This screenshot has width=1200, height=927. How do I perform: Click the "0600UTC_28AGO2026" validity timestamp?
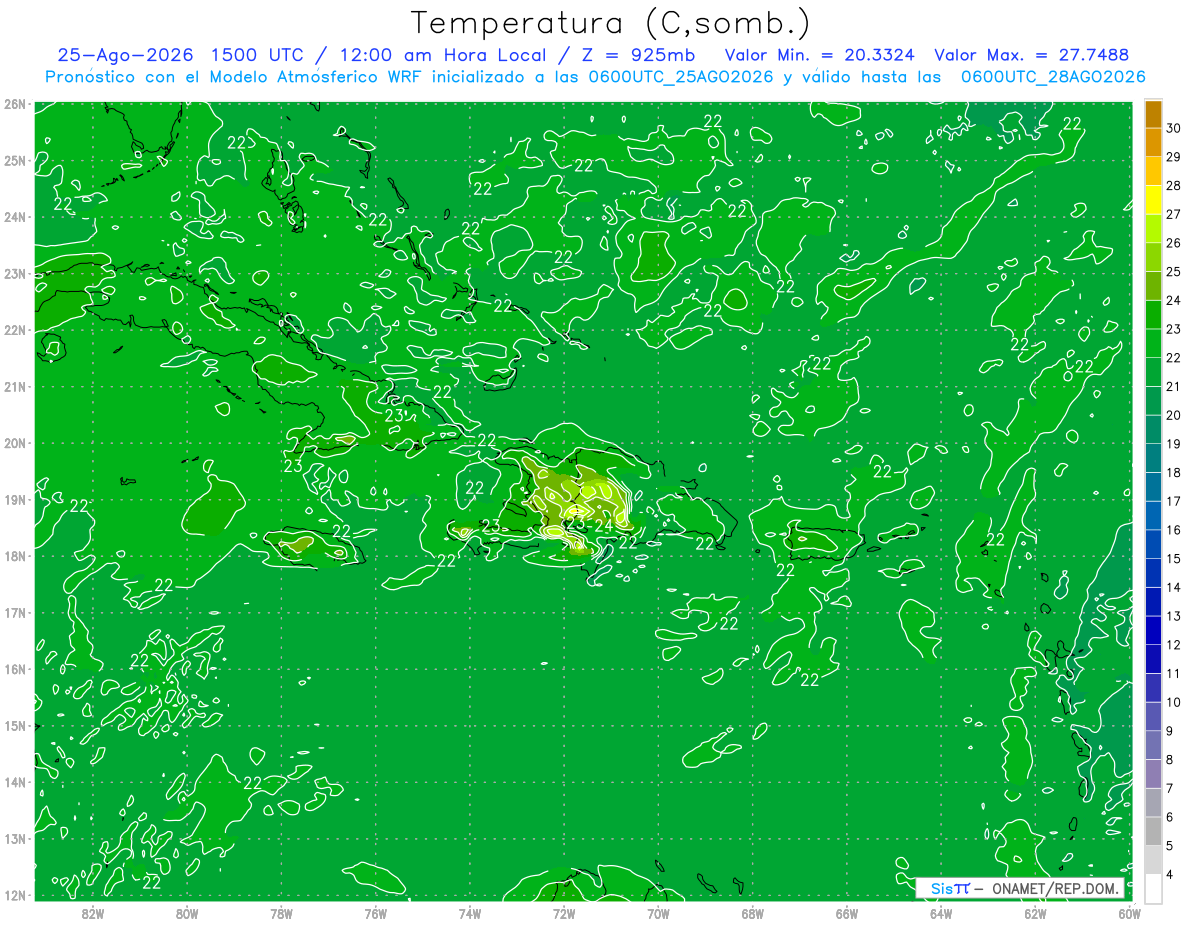coord(1053,77)
